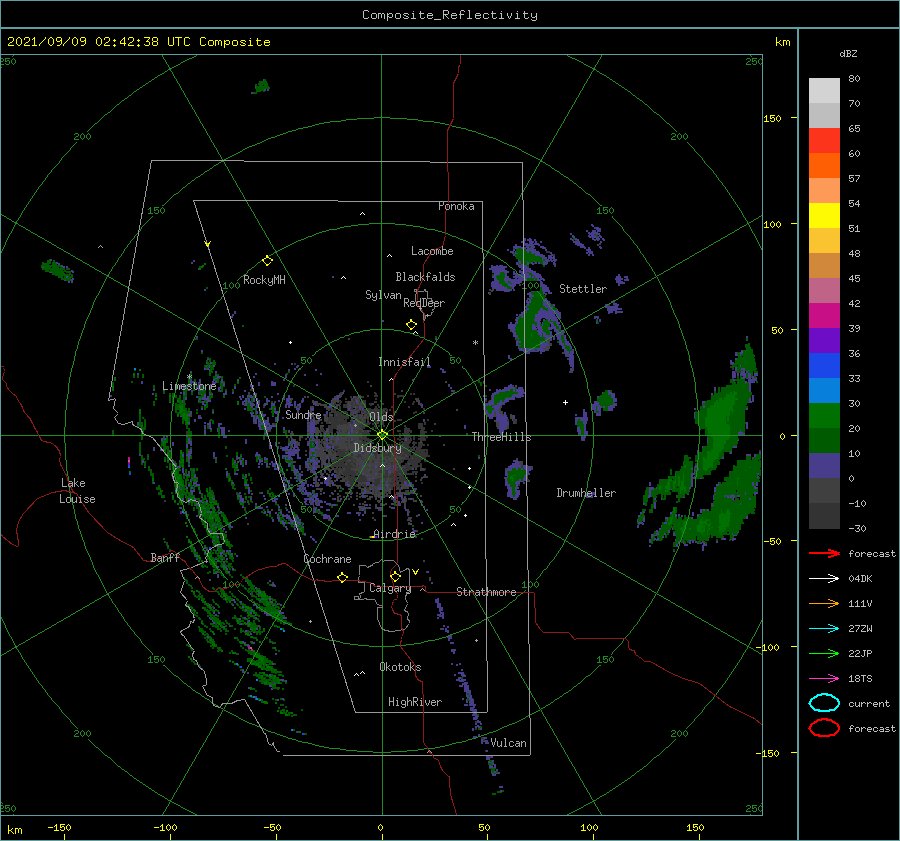Click the light gray 80 dBZ color swatch

[x=824, y=90]
